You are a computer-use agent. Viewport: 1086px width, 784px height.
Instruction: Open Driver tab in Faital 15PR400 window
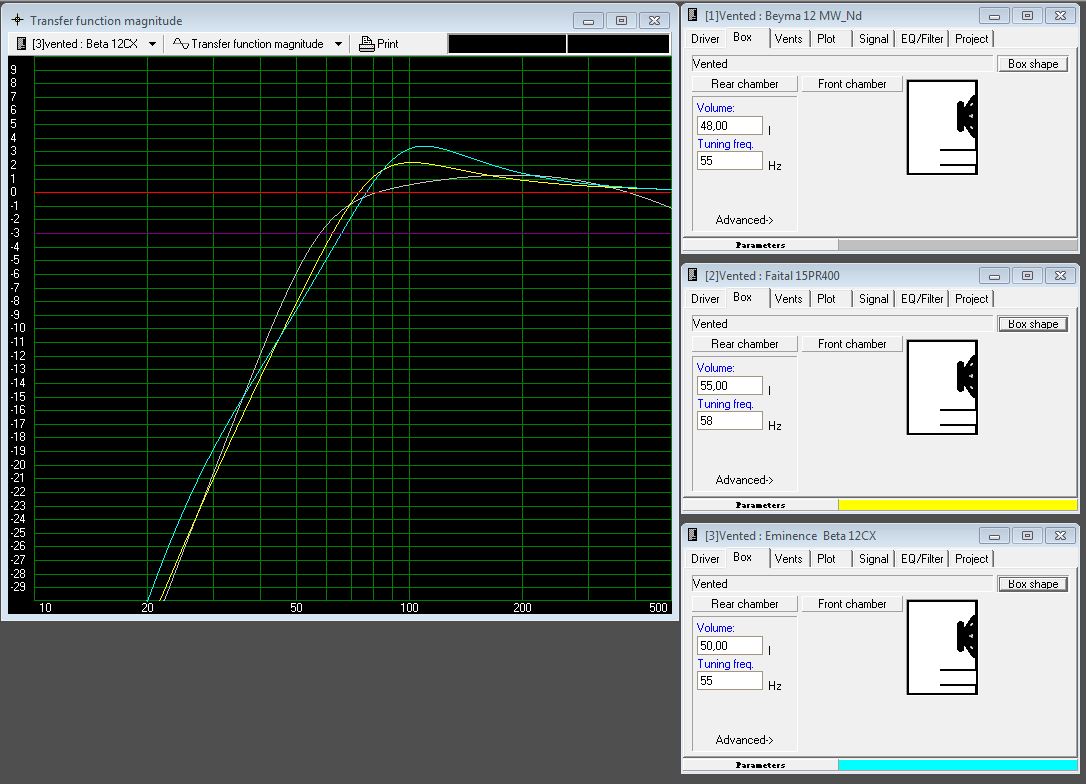705,299
